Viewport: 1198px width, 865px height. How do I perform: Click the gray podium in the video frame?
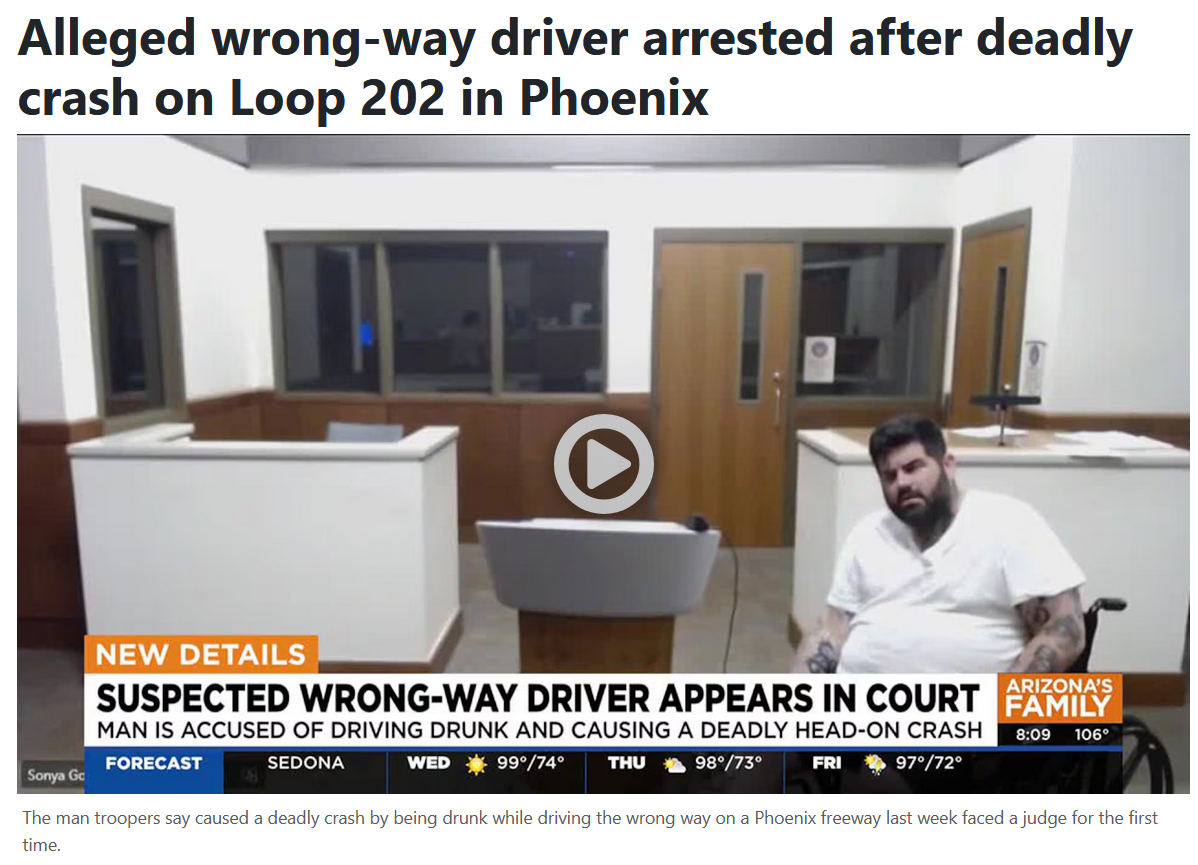597,584
